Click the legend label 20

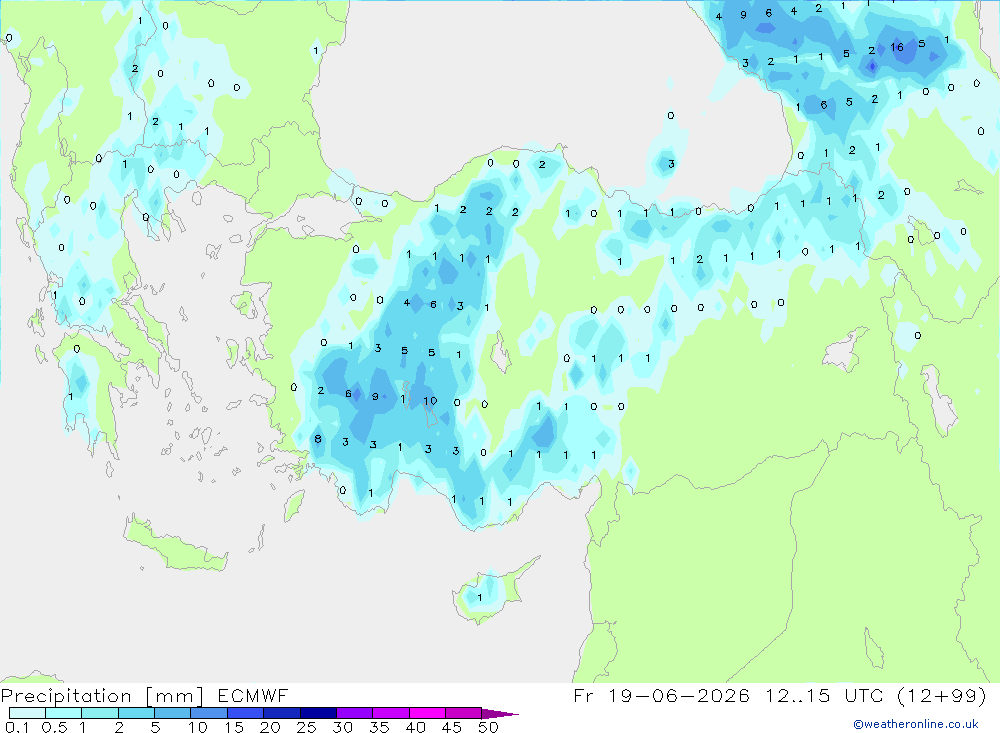tap(270, 727)
